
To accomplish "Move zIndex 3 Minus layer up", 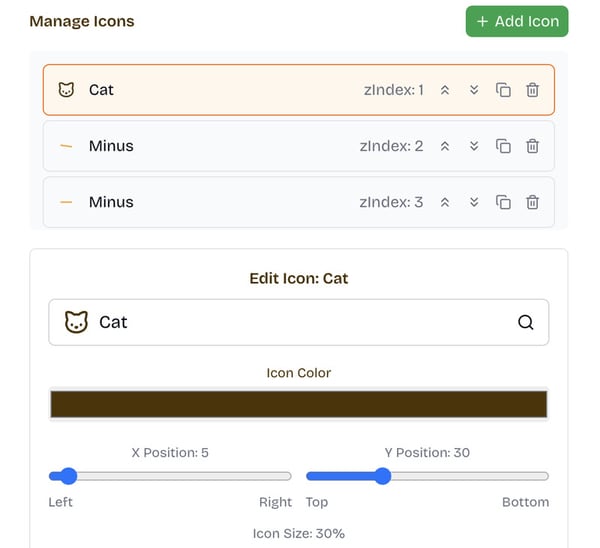I will click(x=445, y=202).
